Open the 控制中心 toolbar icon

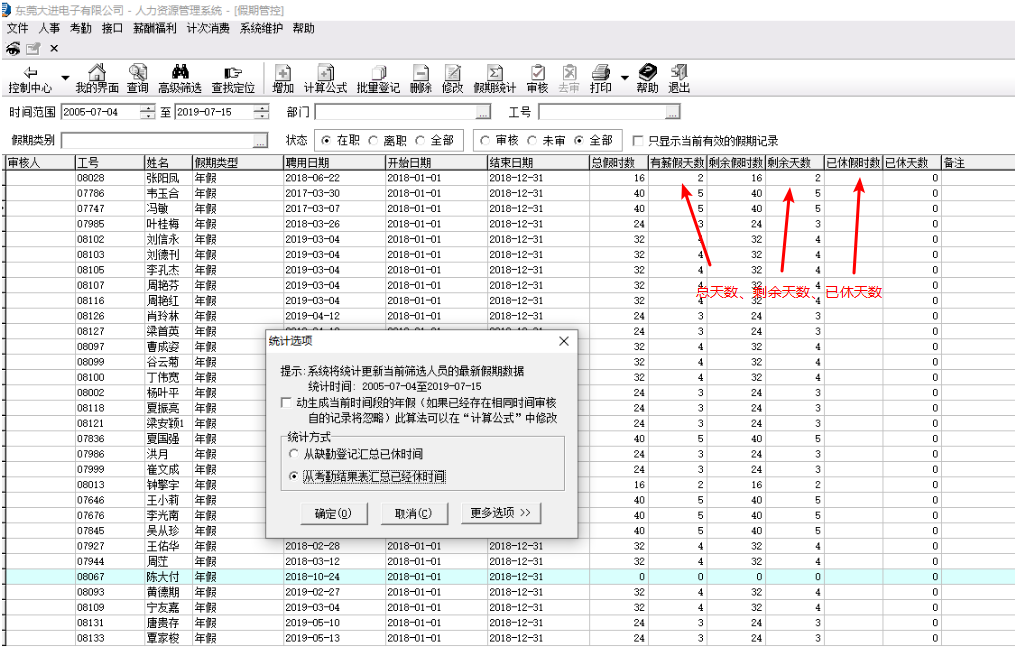coord(30,73)
